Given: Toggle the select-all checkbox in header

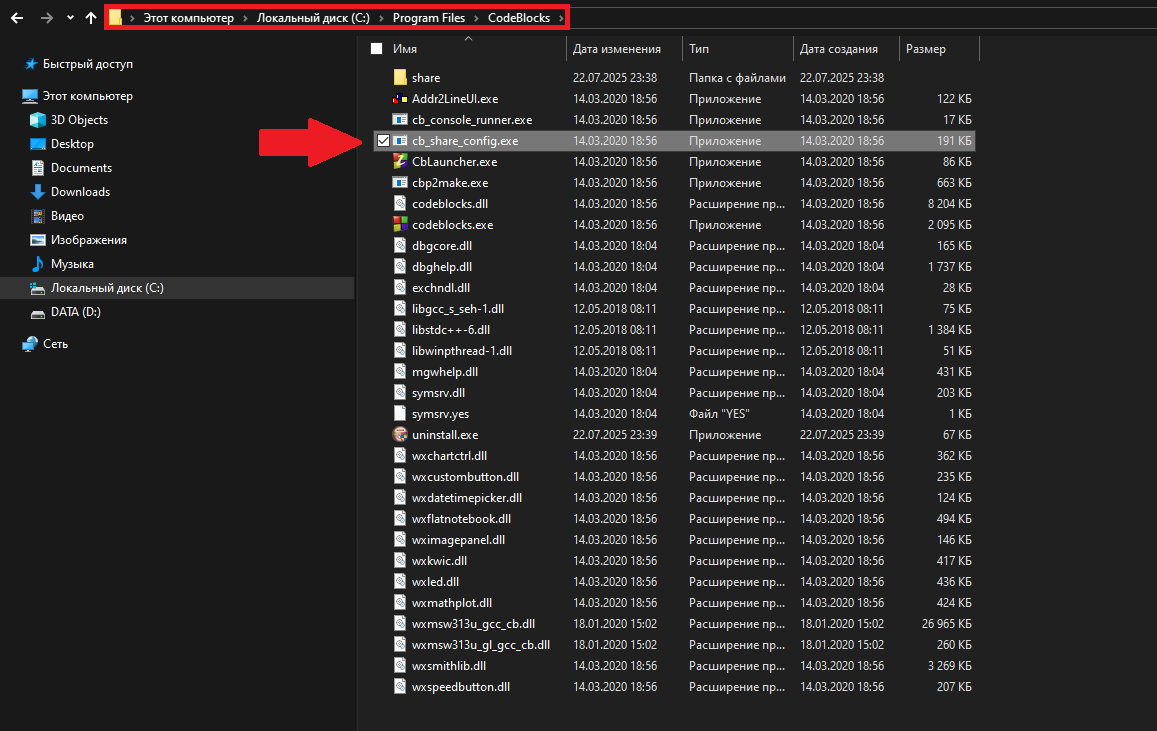Looking at the screenshot, I should pyautogui.click(x=376, y=49).
